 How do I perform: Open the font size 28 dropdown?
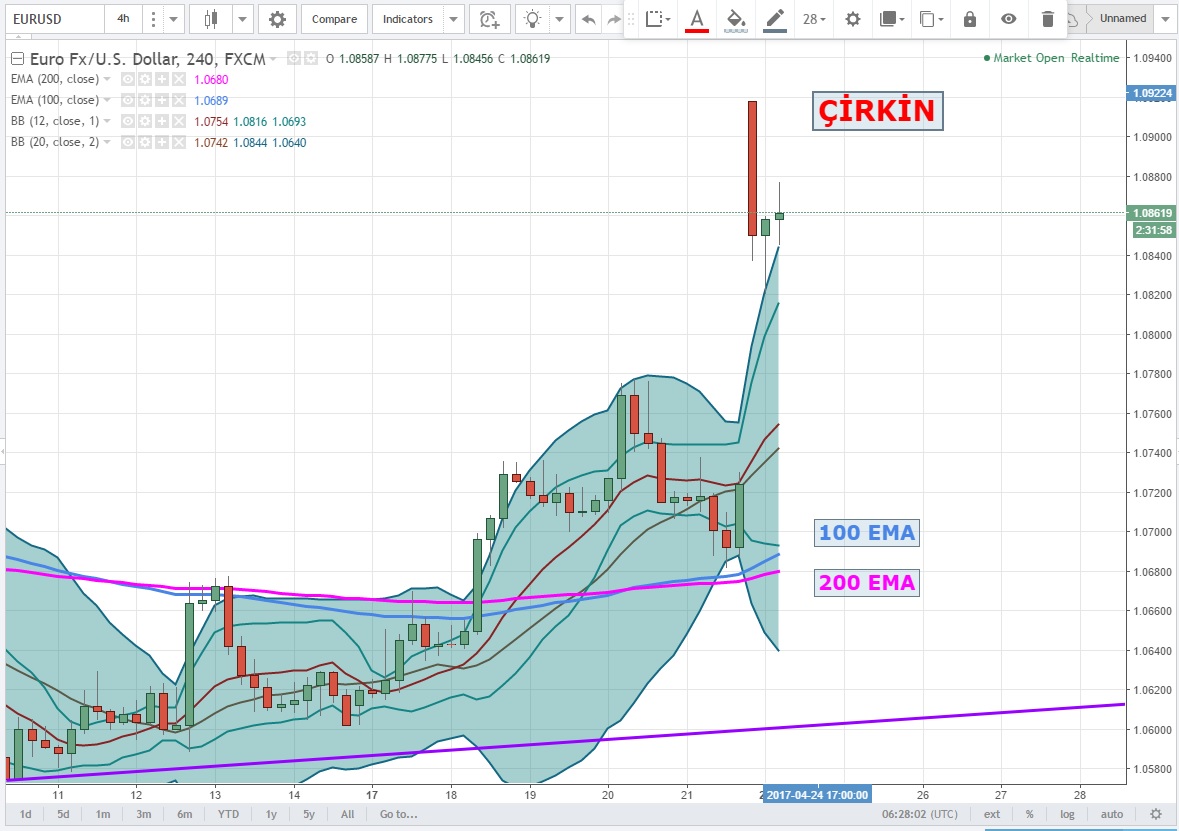[813, 19]
